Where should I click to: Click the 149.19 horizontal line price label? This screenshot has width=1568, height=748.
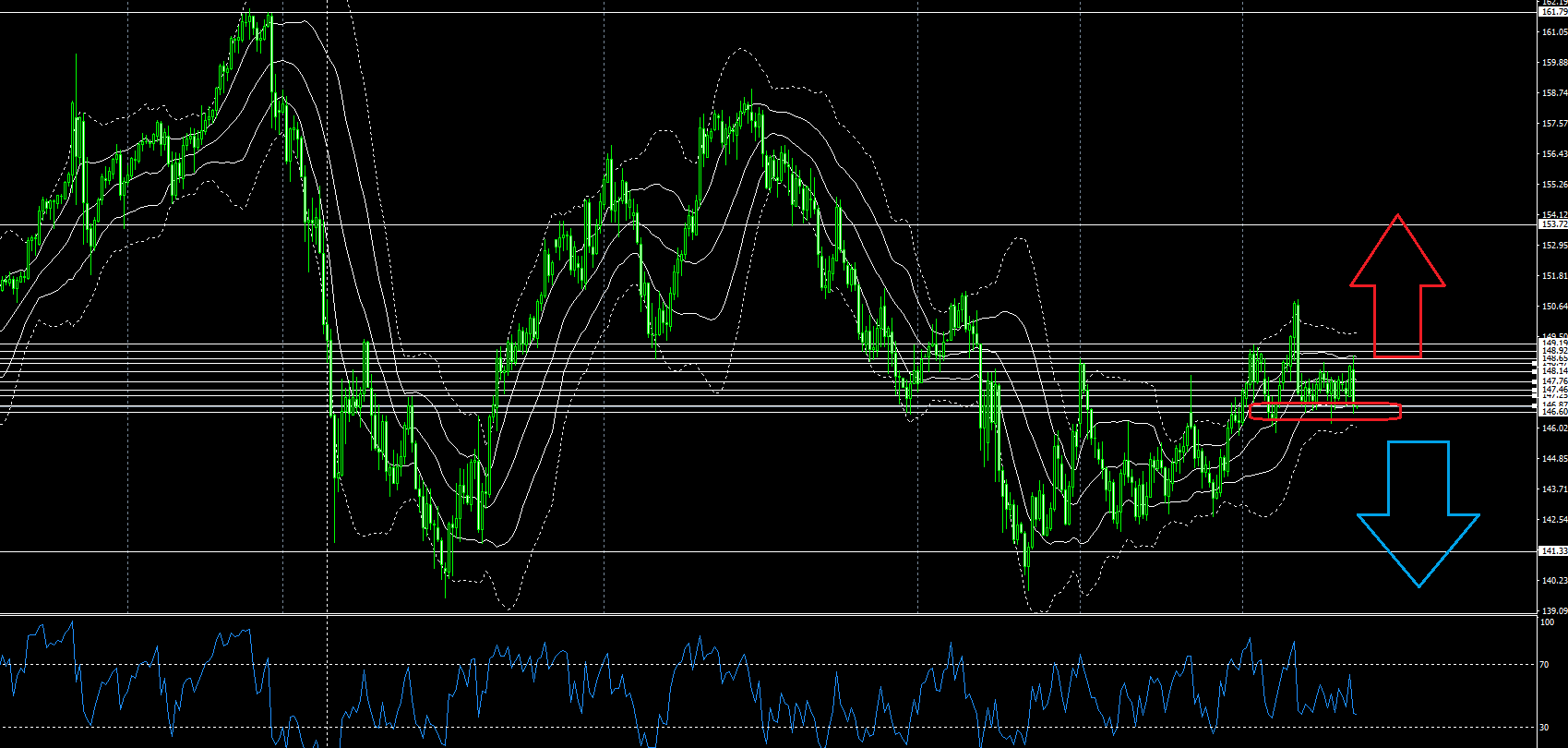(x=1553, y=344)
